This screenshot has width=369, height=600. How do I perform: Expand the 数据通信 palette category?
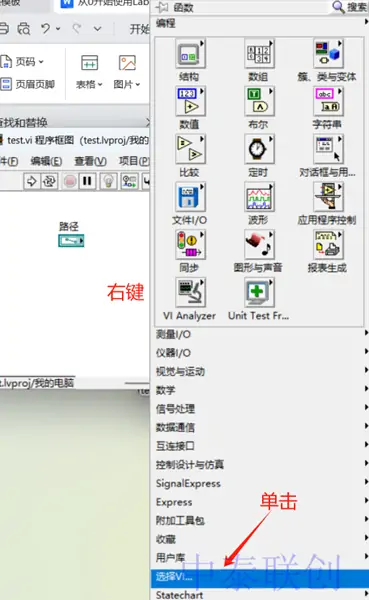260,427
